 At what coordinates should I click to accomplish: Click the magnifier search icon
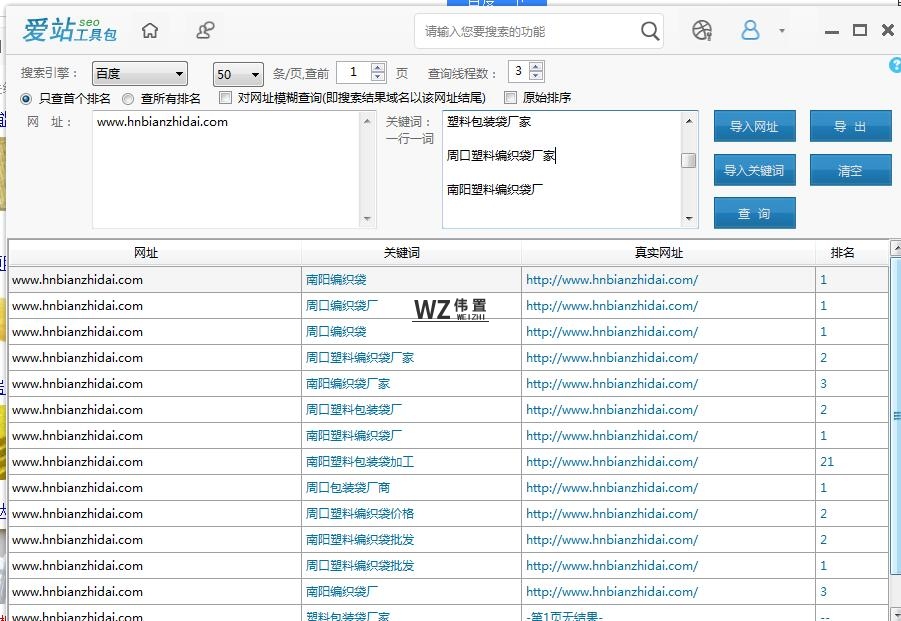click(x=650, y=31)
